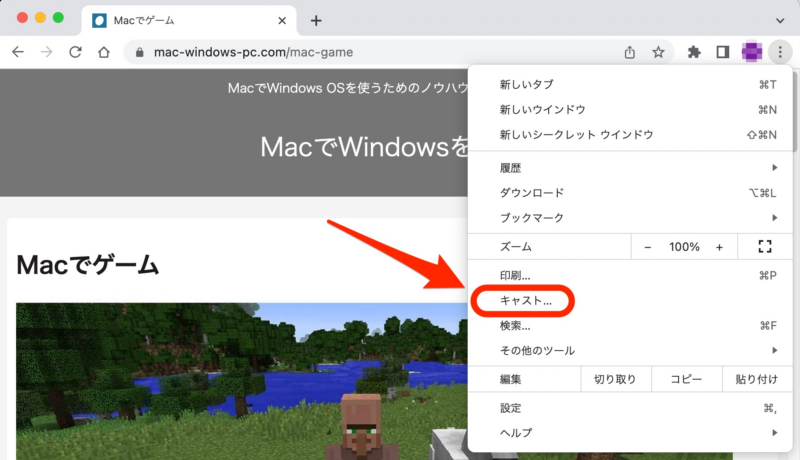Click the tab favicon for Macでゲーム
Image resolution: width=800 pixels, height=460 pixels.
click(x=99, y=20)
